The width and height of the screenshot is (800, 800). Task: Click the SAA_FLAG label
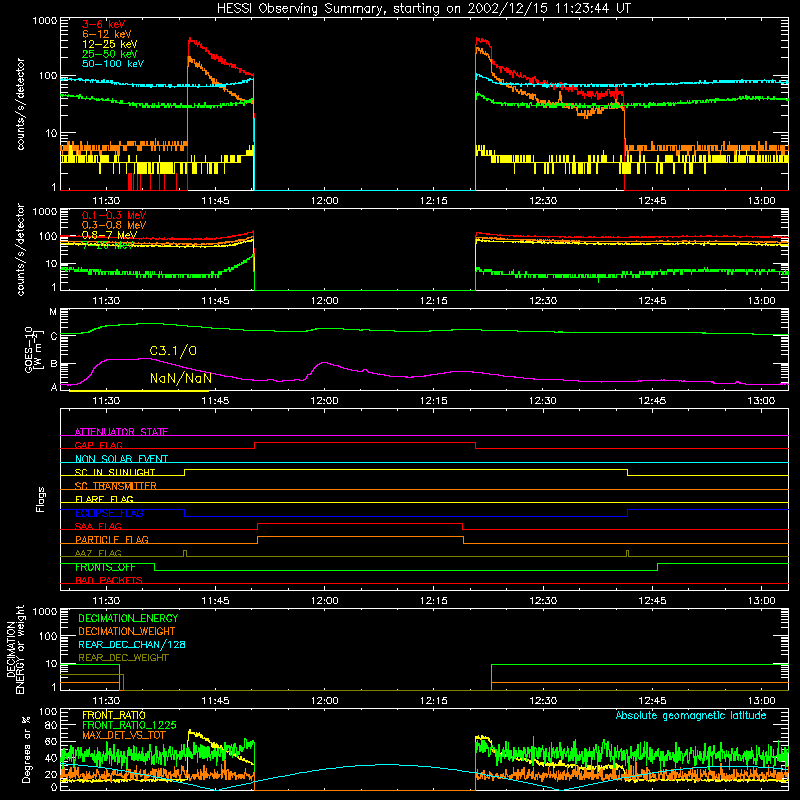[98, 526]
